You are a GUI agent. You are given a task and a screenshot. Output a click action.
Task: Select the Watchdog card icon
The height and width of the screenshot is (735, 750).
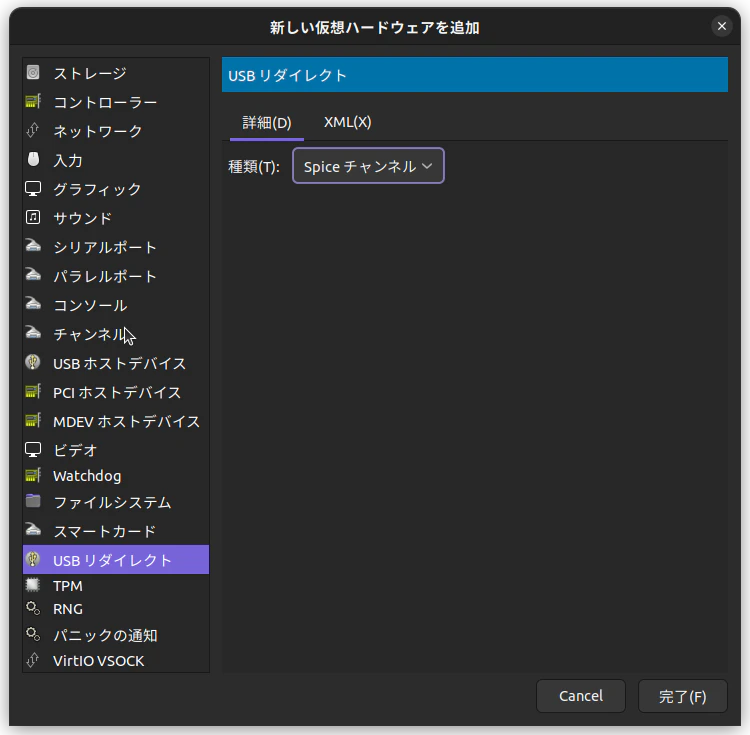point(33,475)
